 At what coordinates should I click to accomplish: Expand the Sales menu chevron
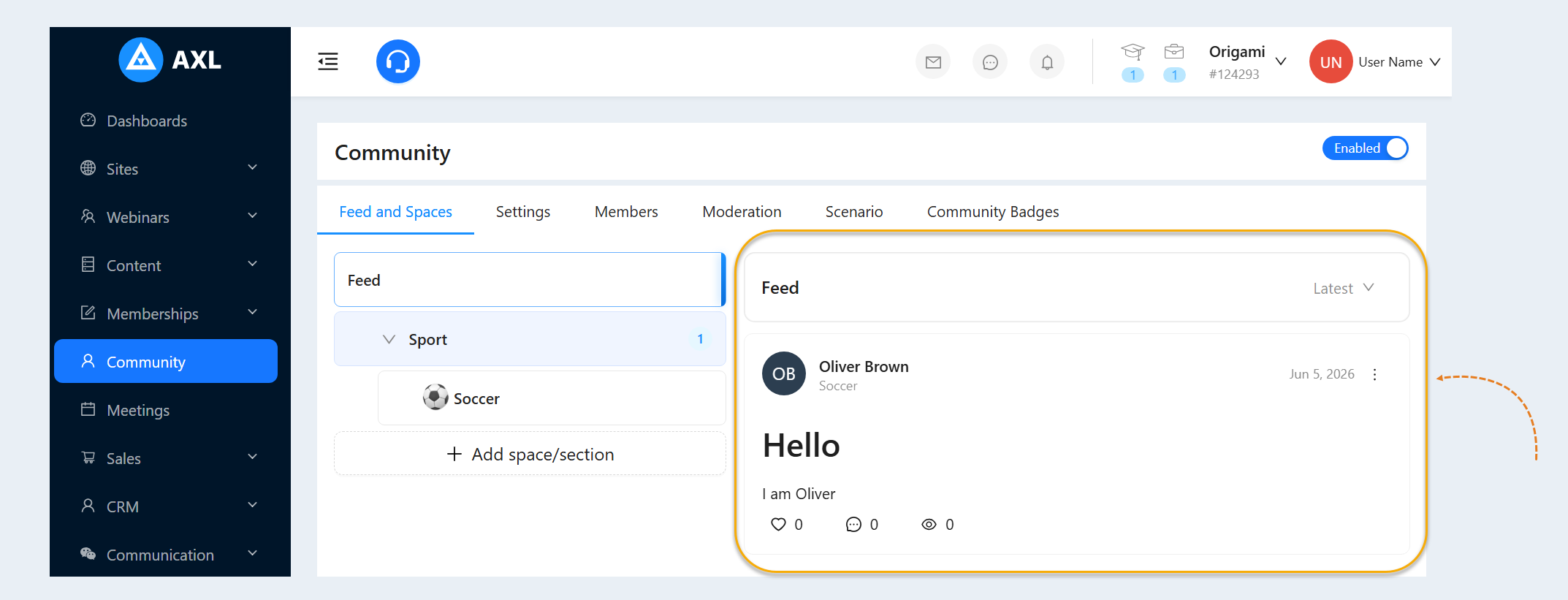(253, 457)
